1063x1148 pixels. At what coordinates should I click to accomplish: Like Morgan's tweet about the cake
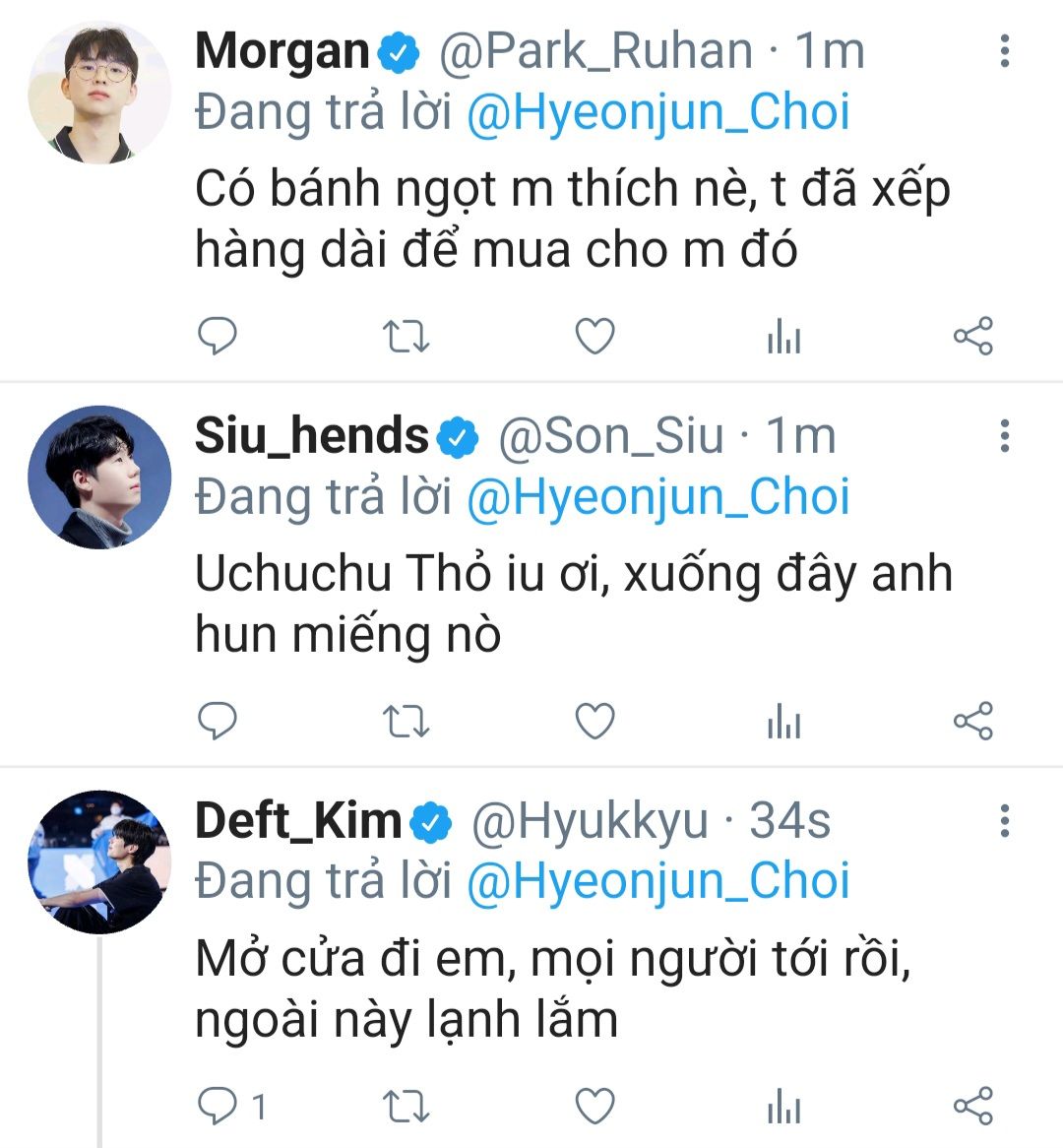pos(594,337)
